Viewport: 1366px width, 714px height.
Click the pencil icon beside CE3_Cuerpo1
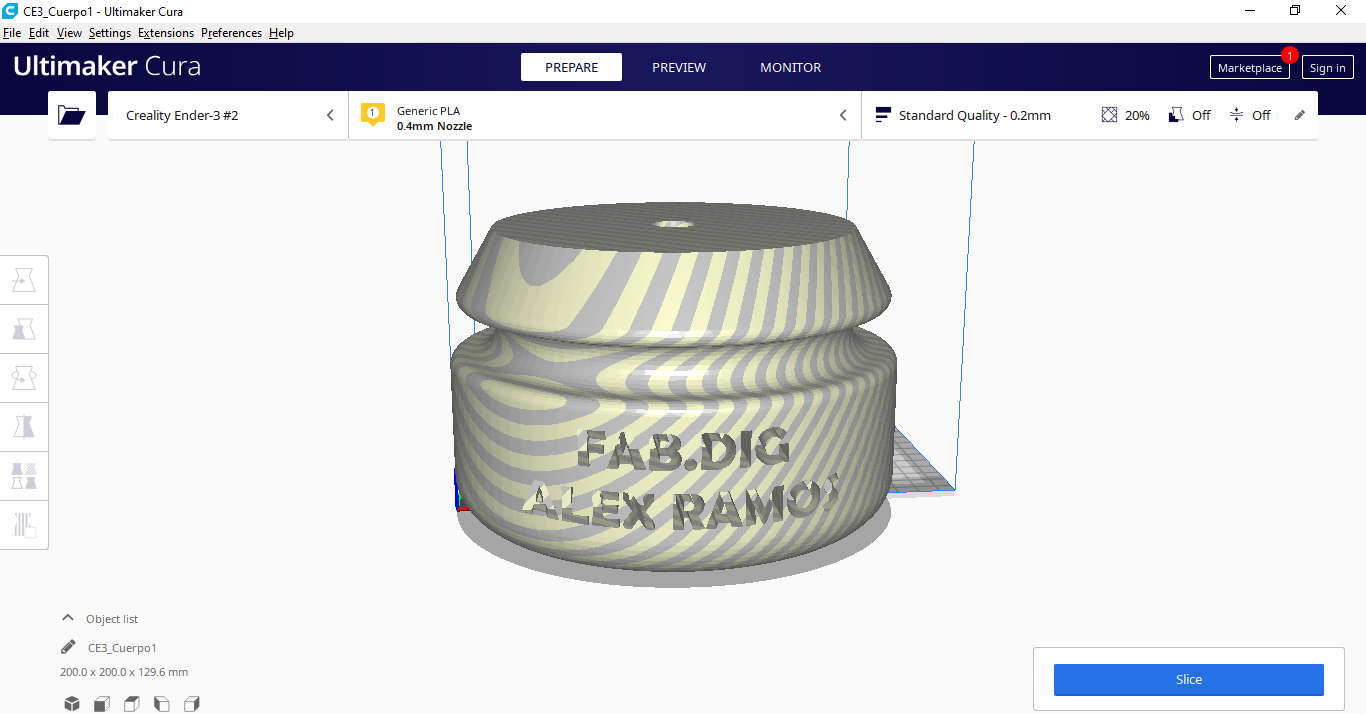(68, 647)
